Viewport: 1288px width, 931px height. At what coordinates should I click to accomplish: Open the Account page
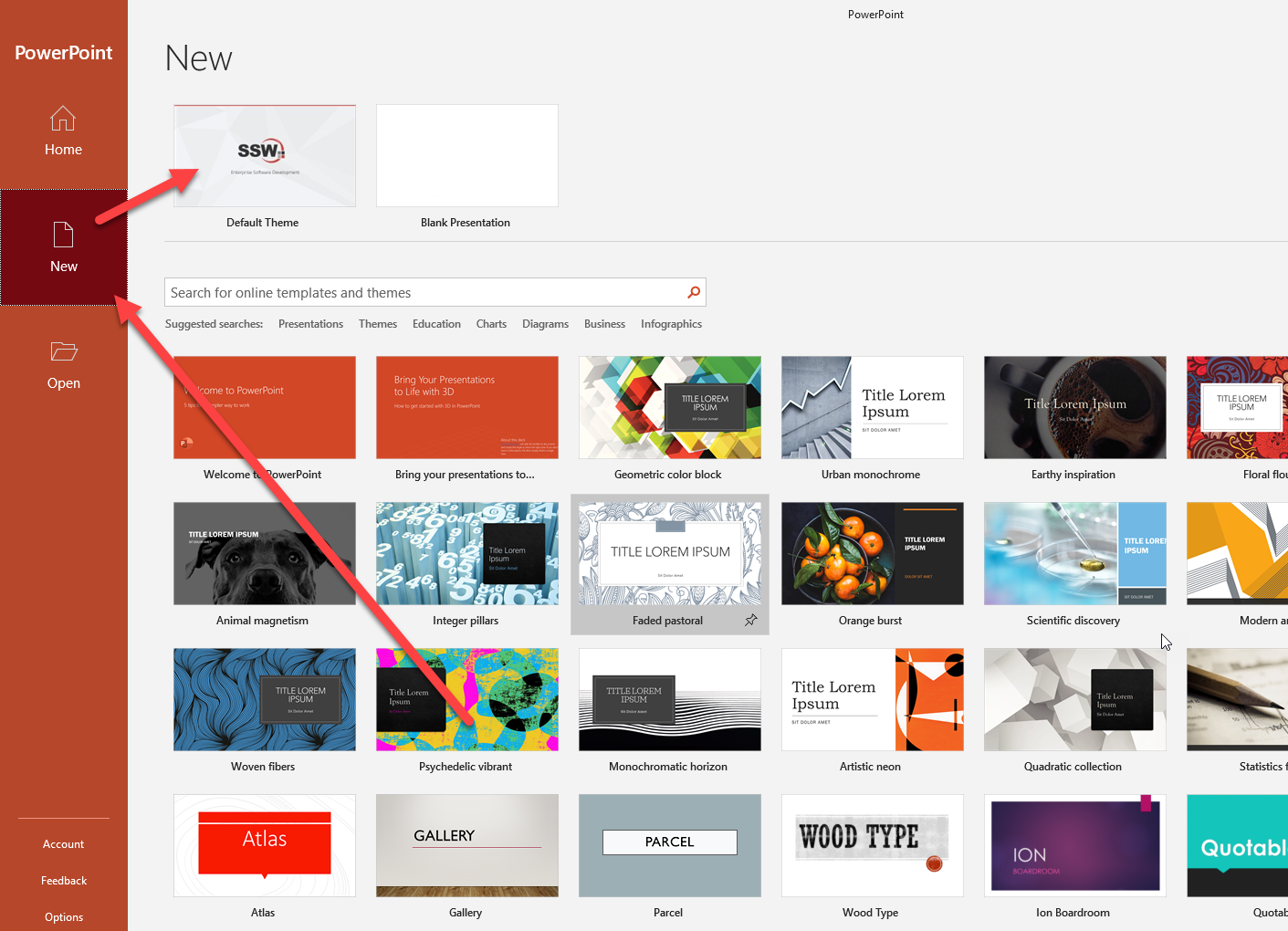coord(63,844)
